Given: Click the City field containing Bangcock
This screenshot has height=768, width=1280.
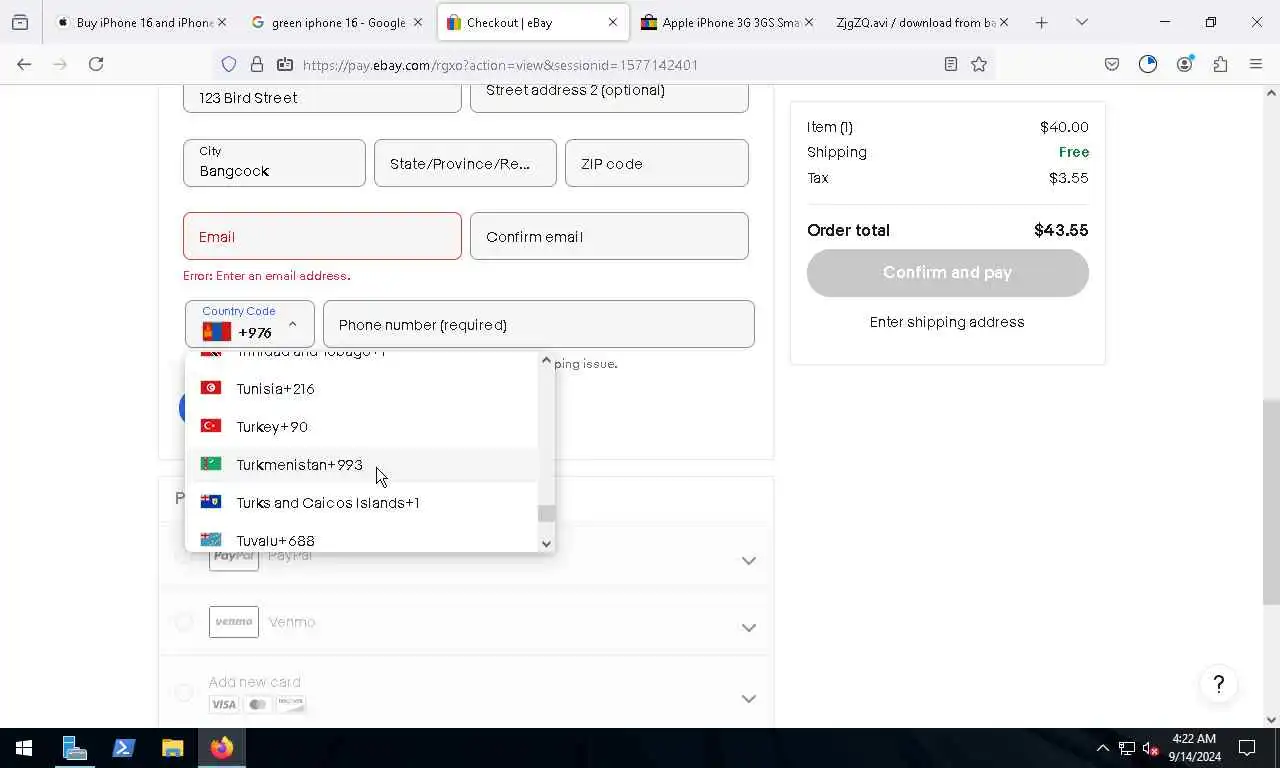Looking at the screenshot, I should (x=274, y=163).
